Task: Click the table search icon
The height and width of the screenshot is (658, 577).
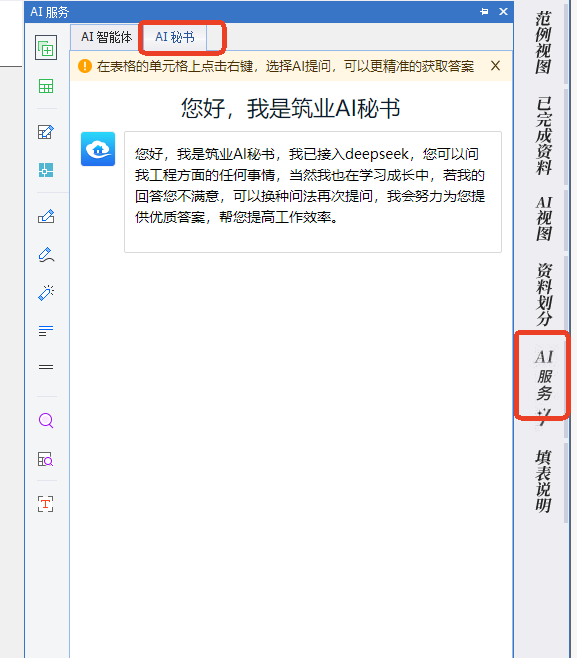Action: point(46,459)
